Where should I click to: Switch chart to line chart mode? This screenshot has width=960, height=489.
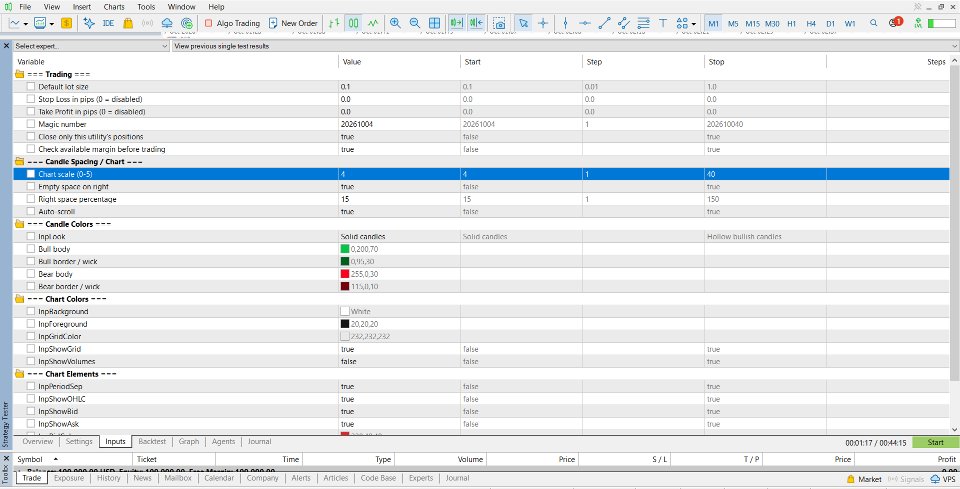pyautogui.click(x=373, y=23)
